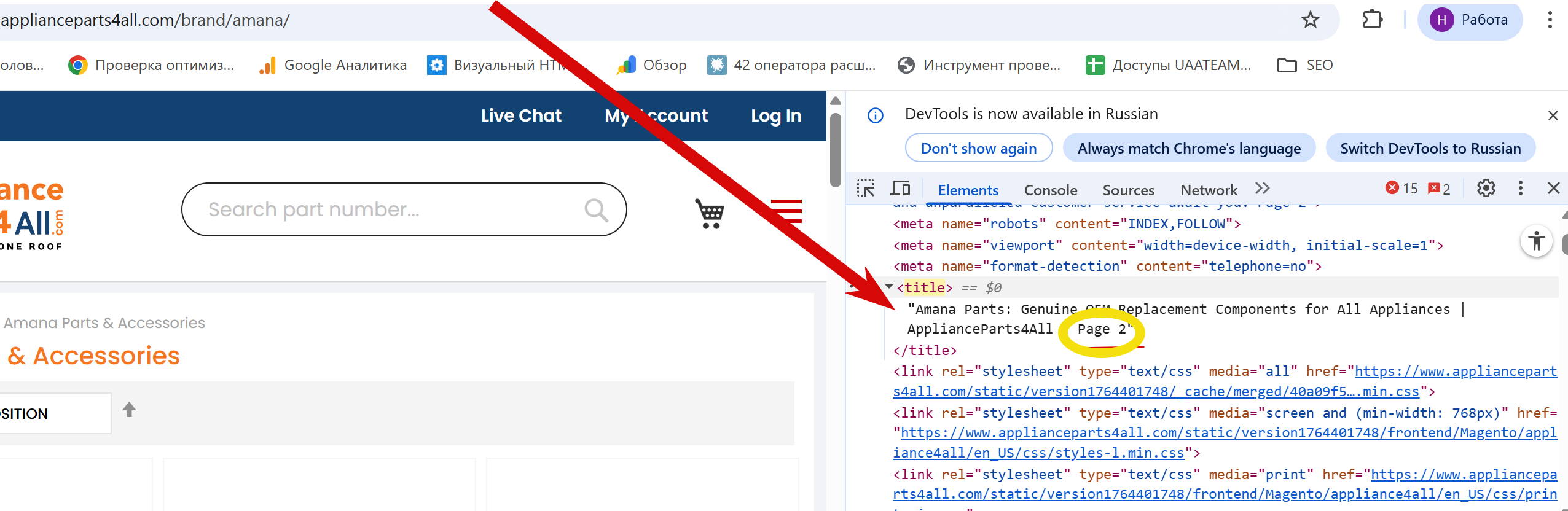
Task: Switch to the Console tab
Action: coord(1051,190)
